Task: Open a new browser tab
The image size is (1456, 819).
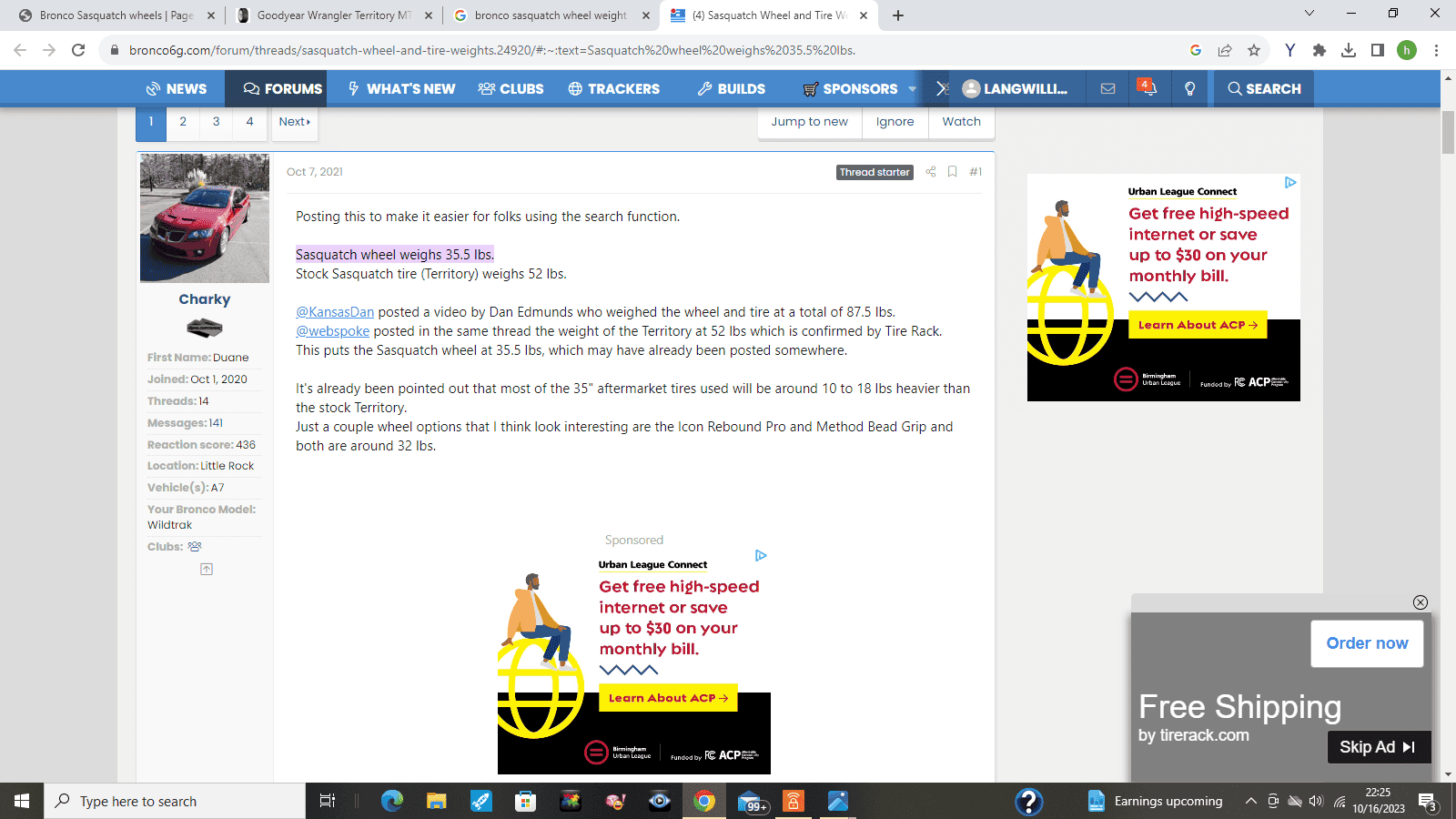Action: [898, 15]
